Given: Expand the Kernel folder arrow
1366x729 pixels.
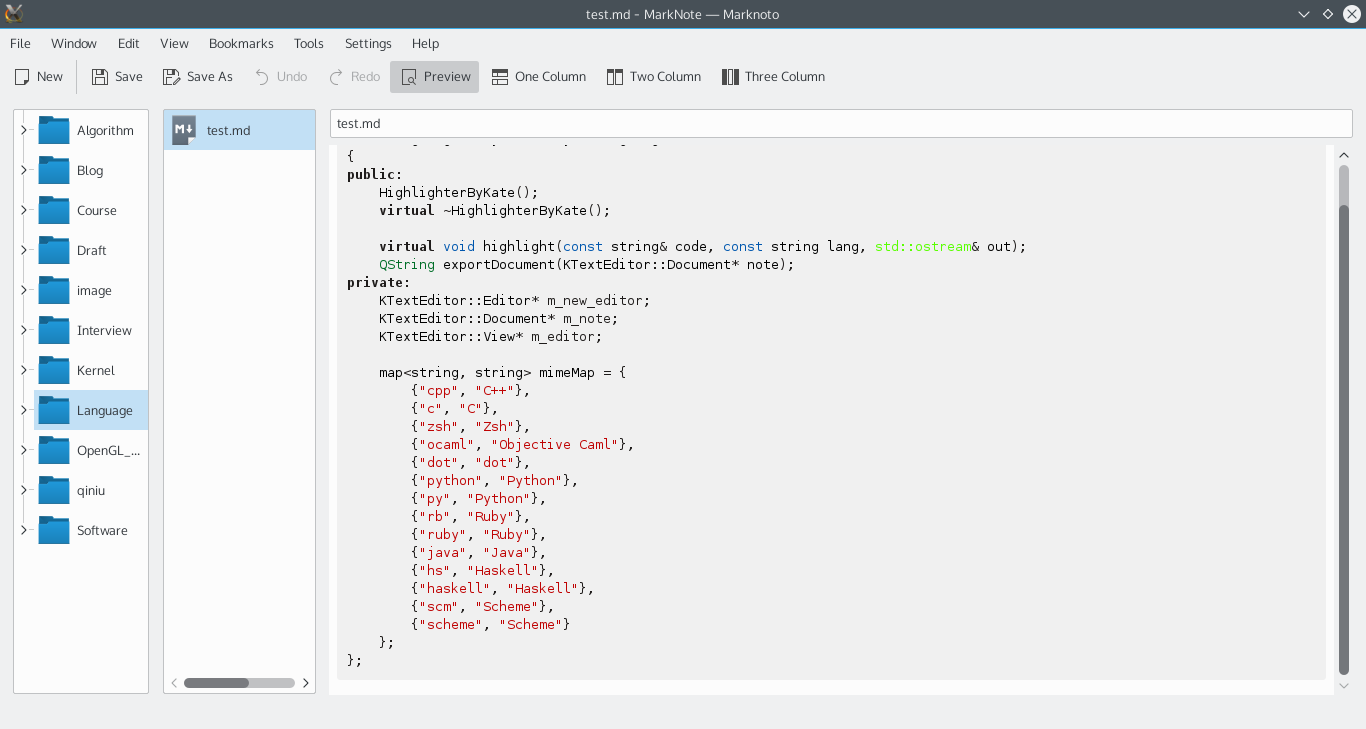Looking at the screenshot, I should pos(24,370).
